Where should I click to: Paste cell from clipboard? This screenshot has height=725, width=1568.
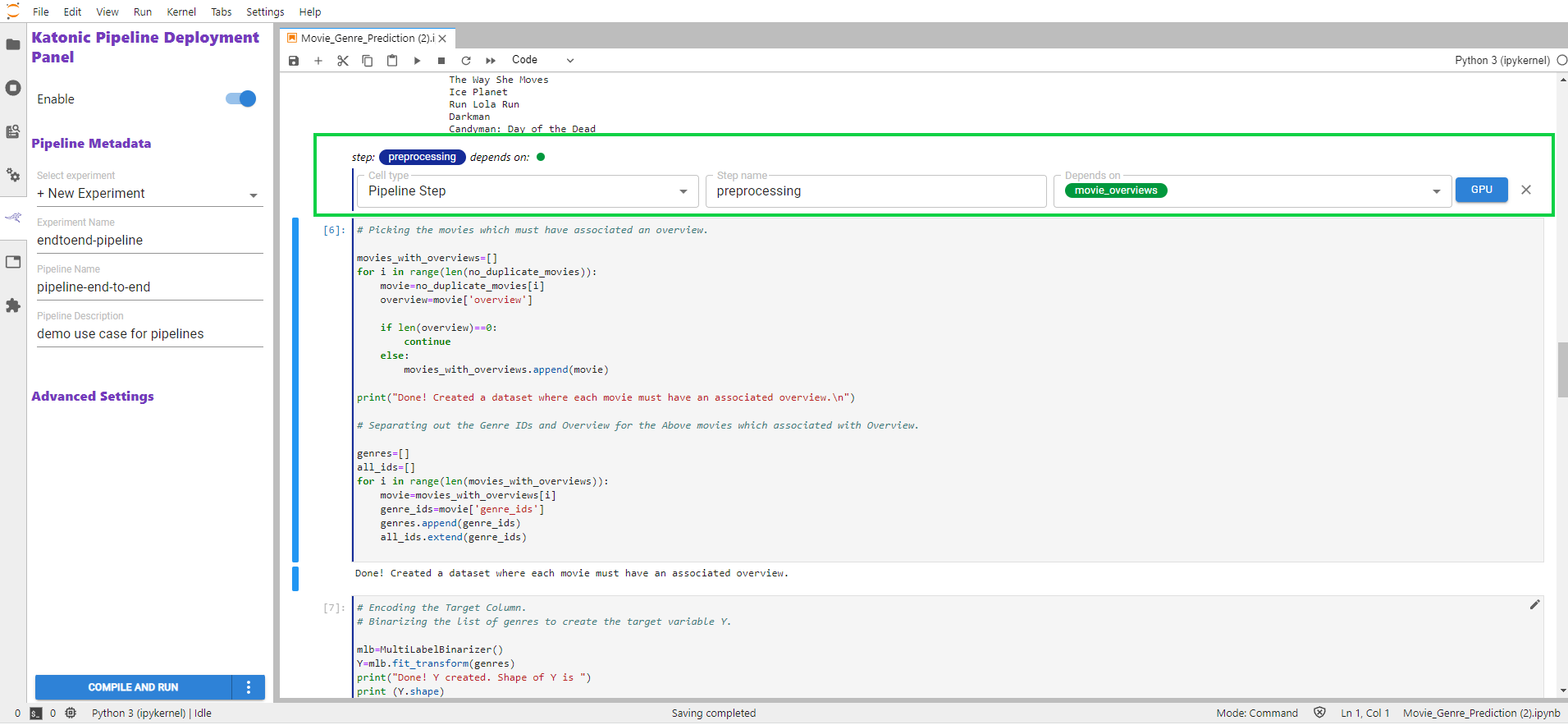[392, 61]
